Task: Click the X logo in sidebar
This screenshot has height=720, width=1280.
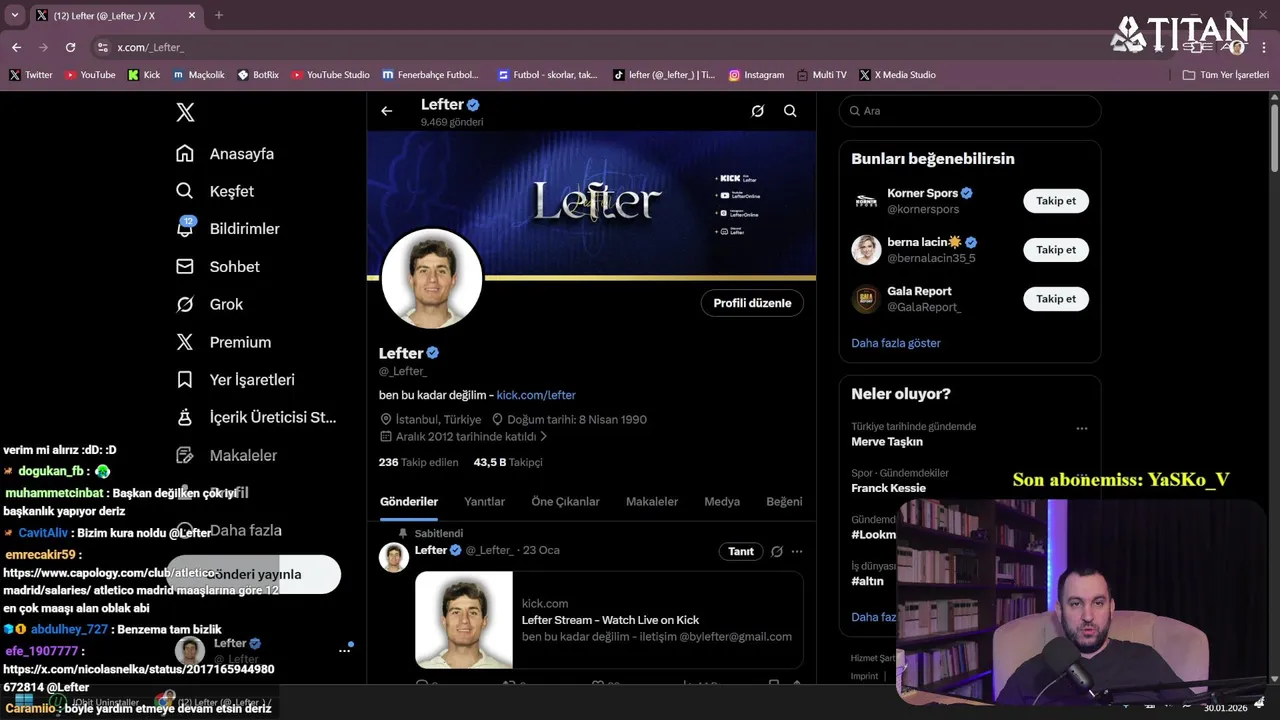Action: [x=185, y=112]
